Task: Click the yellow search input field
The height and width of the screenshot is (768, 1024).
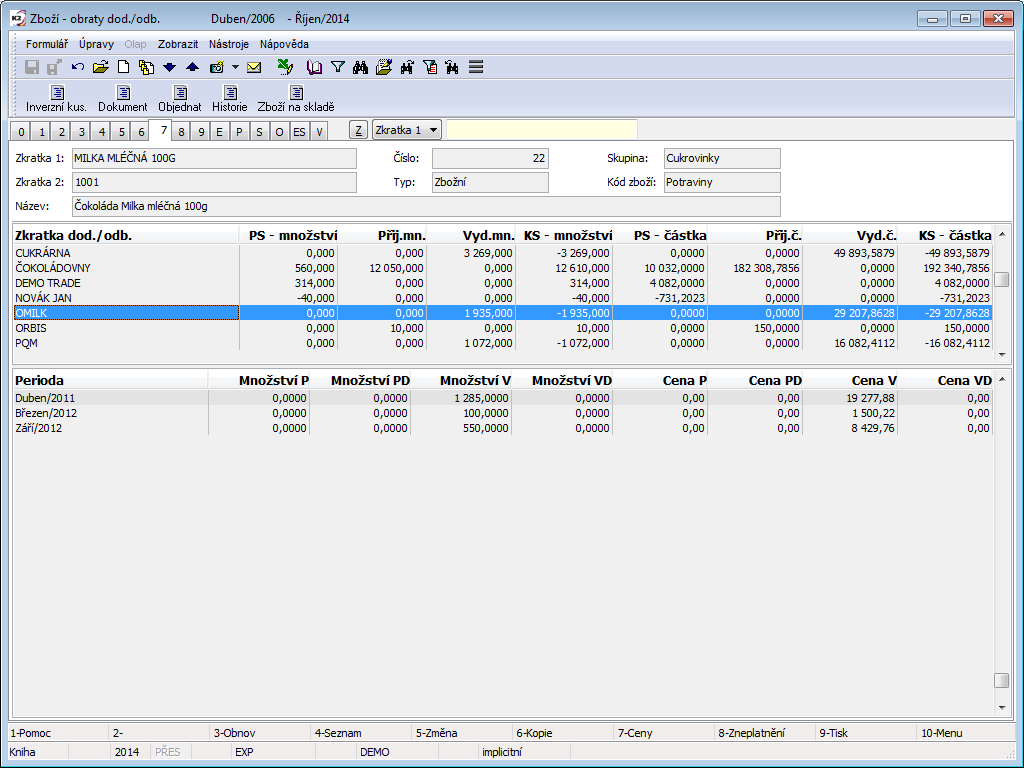Action: coord(541,130)
